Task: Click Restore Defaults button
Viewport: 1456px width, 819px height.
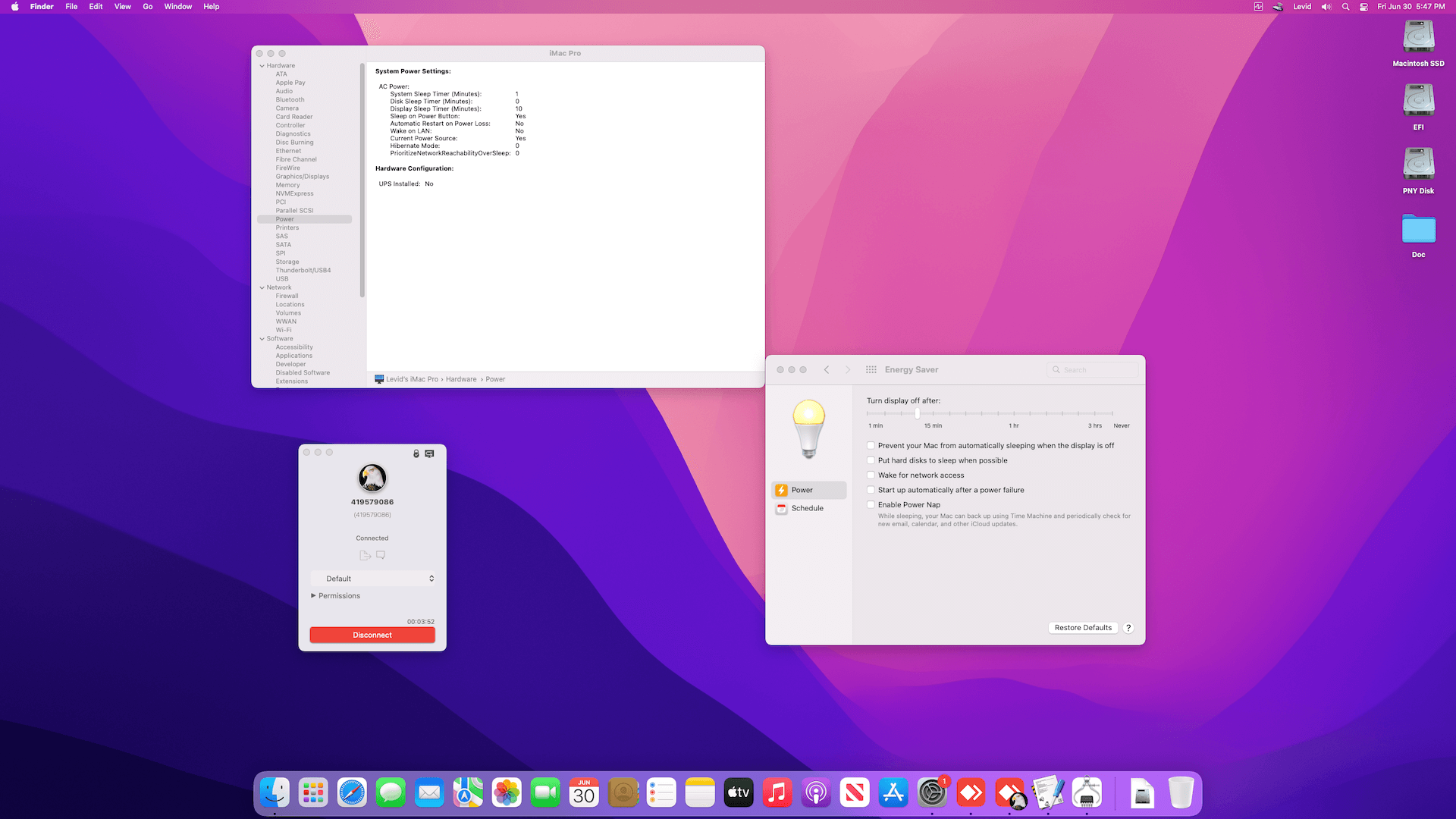Action: coord(1083,628)
